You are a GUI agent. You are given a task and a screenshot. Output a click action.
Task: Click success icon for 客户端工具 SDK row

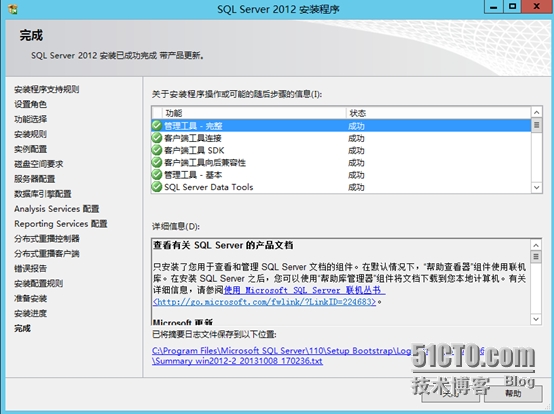157,150
